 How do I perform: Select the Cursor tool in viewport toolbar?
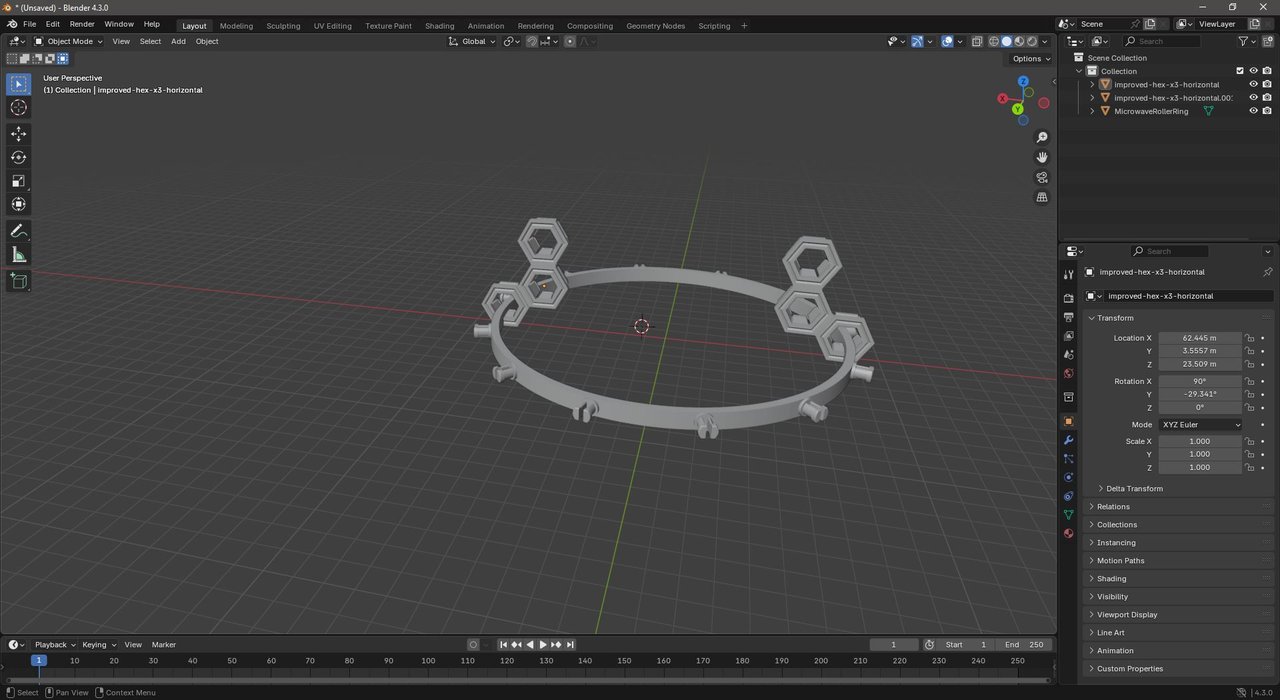tap(18, 108)
